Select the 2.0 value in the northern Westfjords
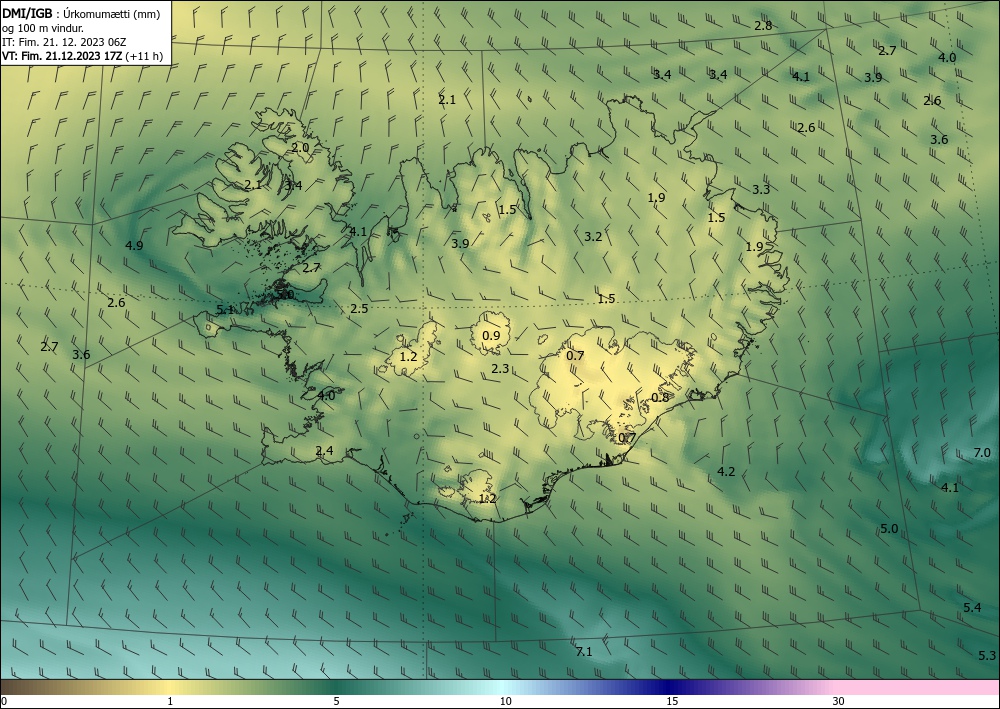The image size is (1000, 709). click(300, 147)
